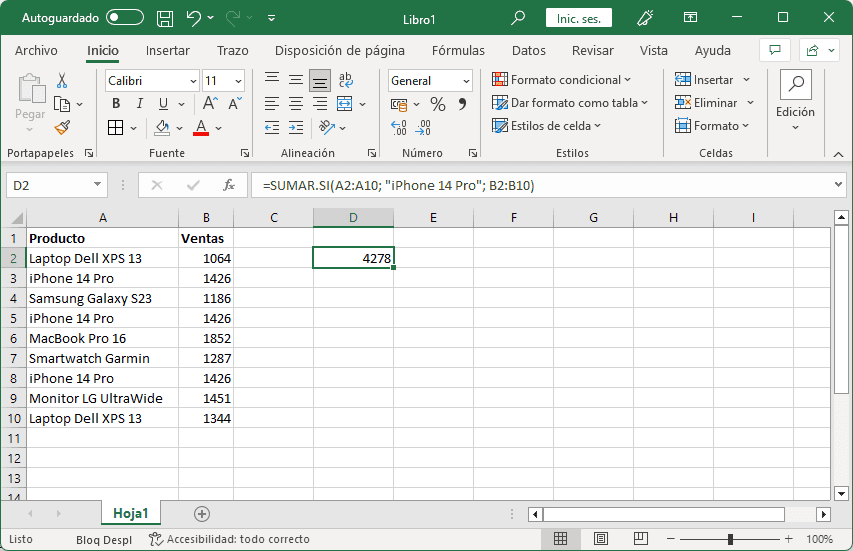Click the Increase decimal icon
Viewport: 853px width, 551px height.
[399, 128]
